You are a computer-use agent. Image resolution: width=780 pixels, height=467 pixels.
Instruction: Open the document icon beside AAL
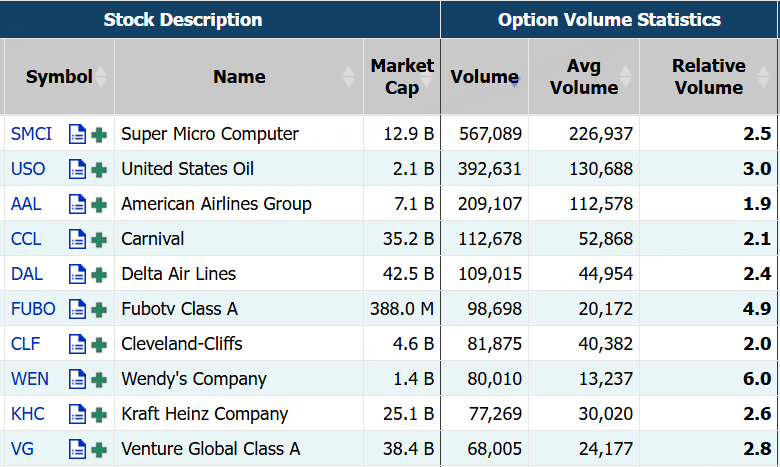point(77,205)
